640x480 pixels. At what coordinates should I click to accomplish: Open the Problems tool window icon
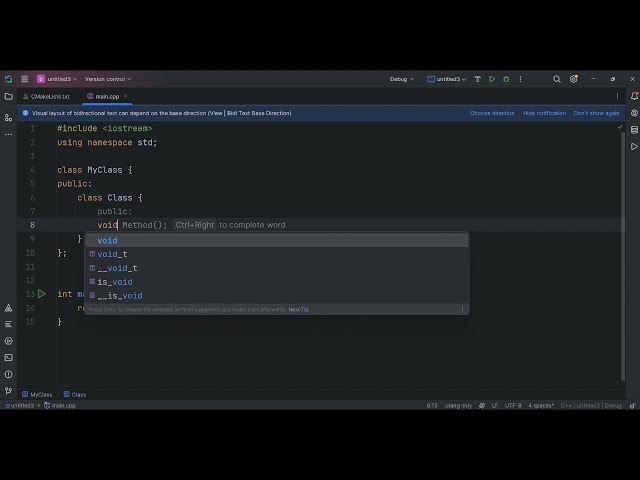pos(8,375)
